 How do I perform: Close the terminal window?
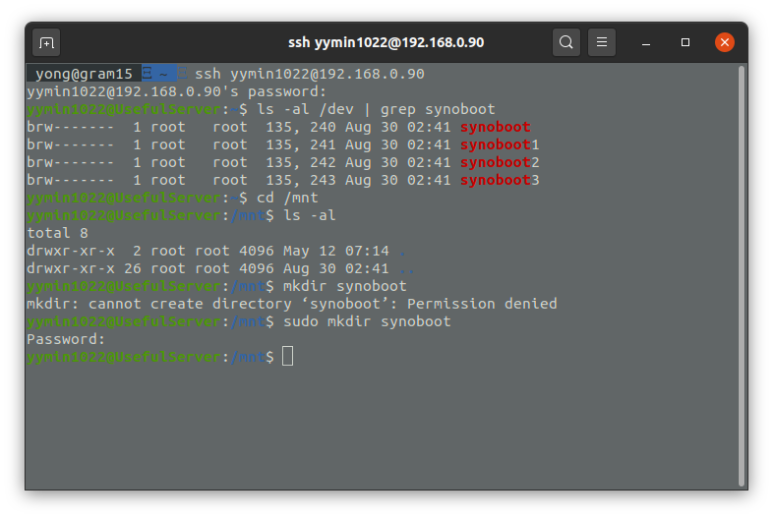(725, 42)
